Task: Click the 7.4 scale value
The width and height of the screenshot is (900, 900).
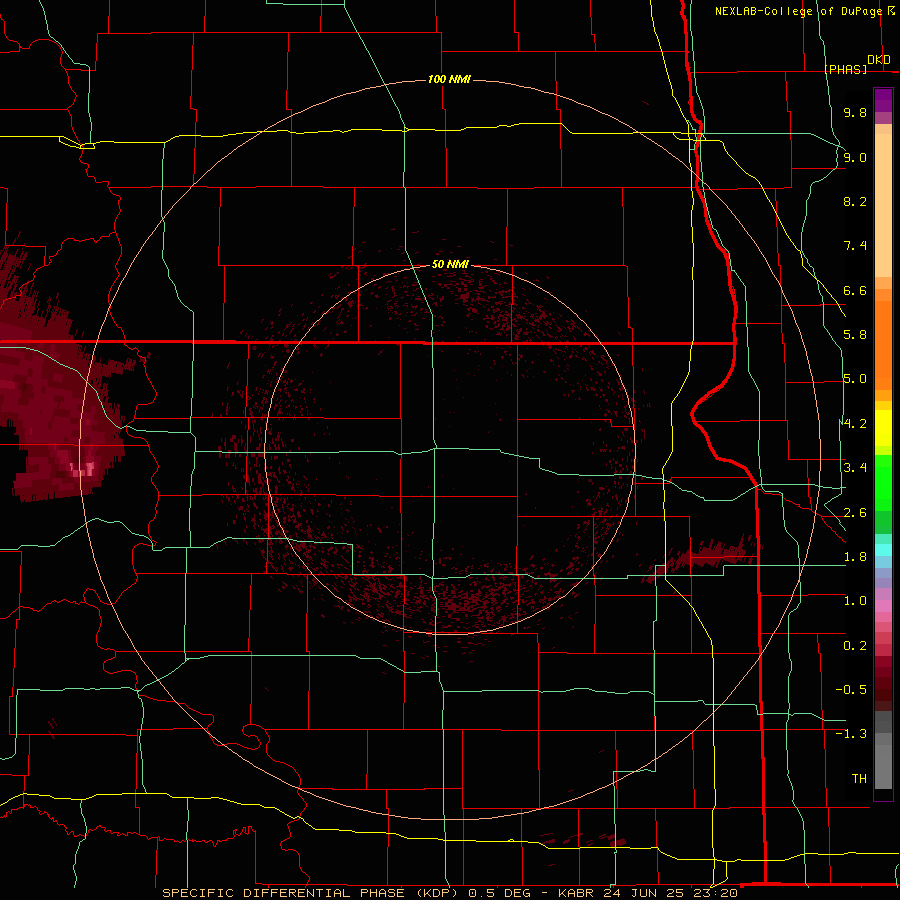Action: (855, 246)
